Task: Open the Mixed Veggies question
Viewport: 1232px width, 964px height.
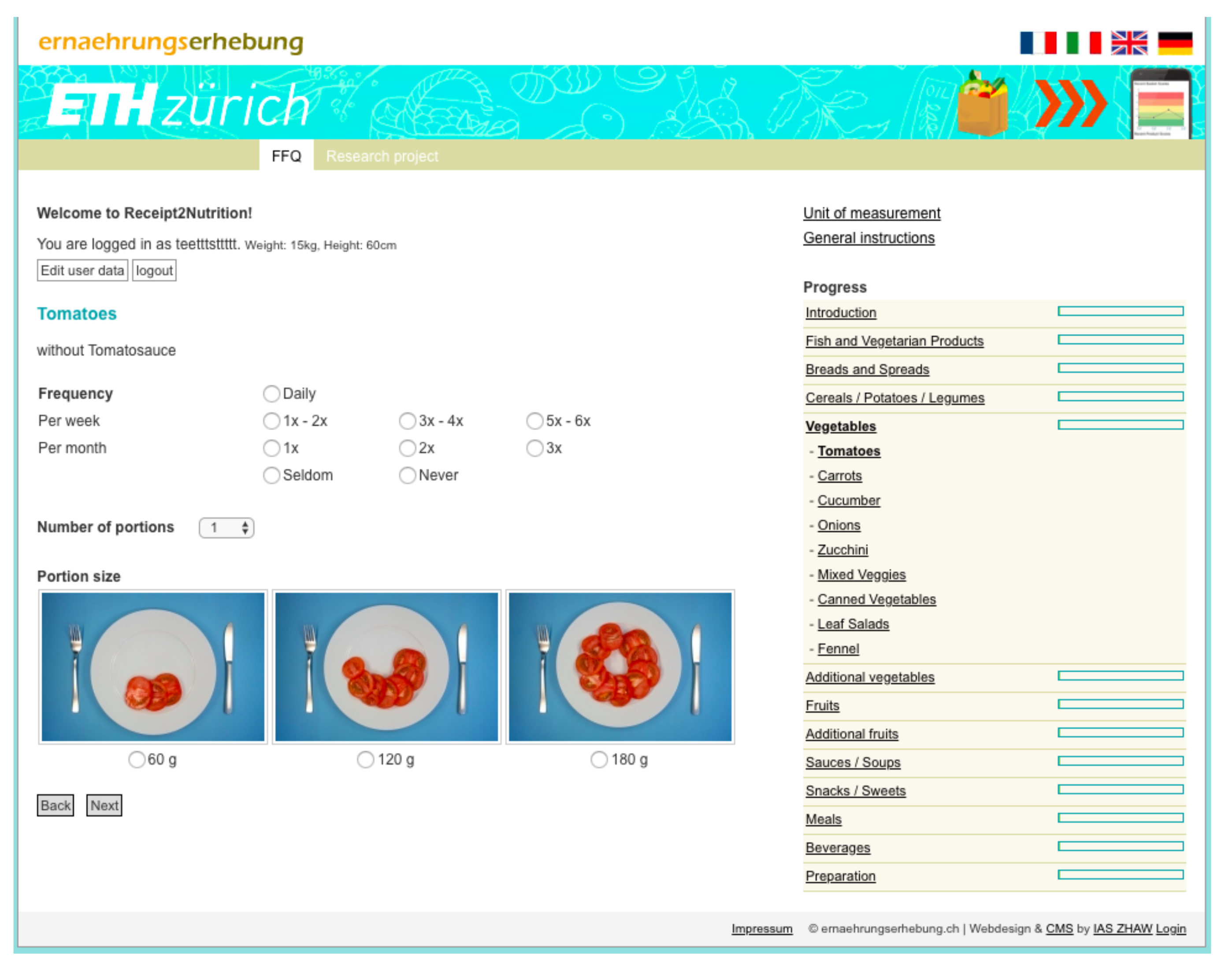Action: pos(862,575)
